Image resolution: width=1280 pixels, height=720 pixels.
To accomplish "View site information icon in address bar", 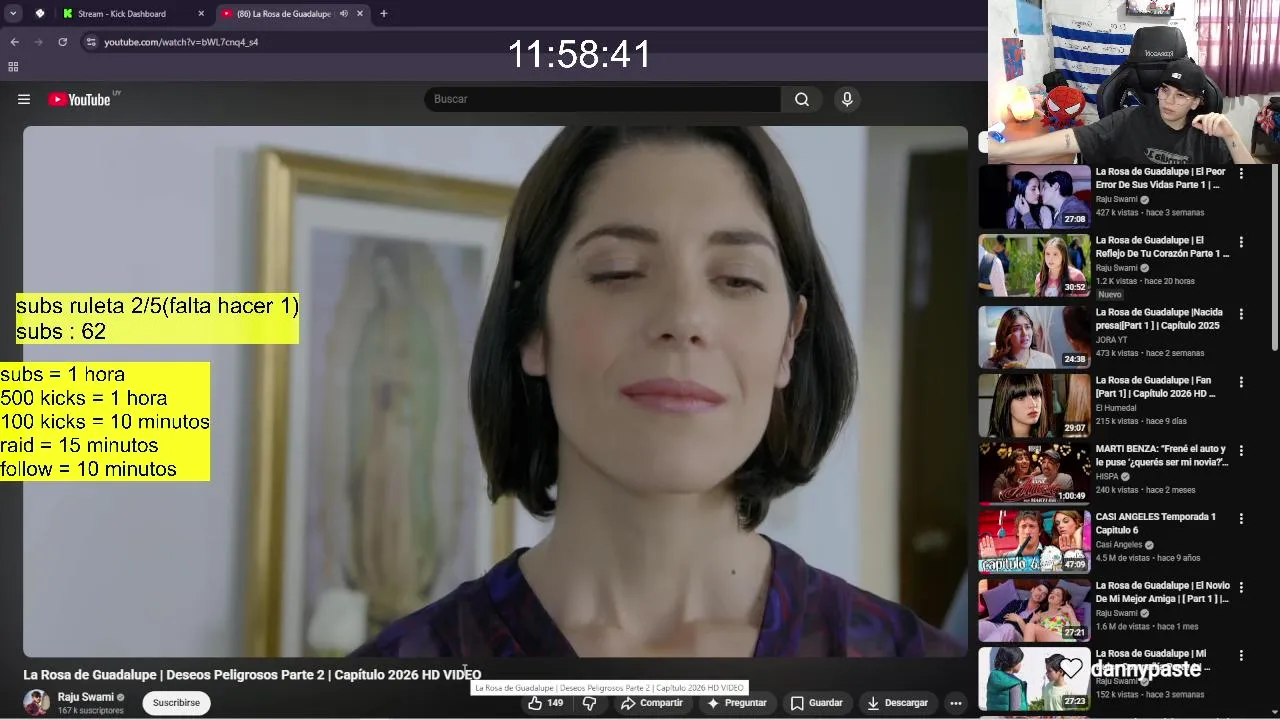I will tap(91, 42).
